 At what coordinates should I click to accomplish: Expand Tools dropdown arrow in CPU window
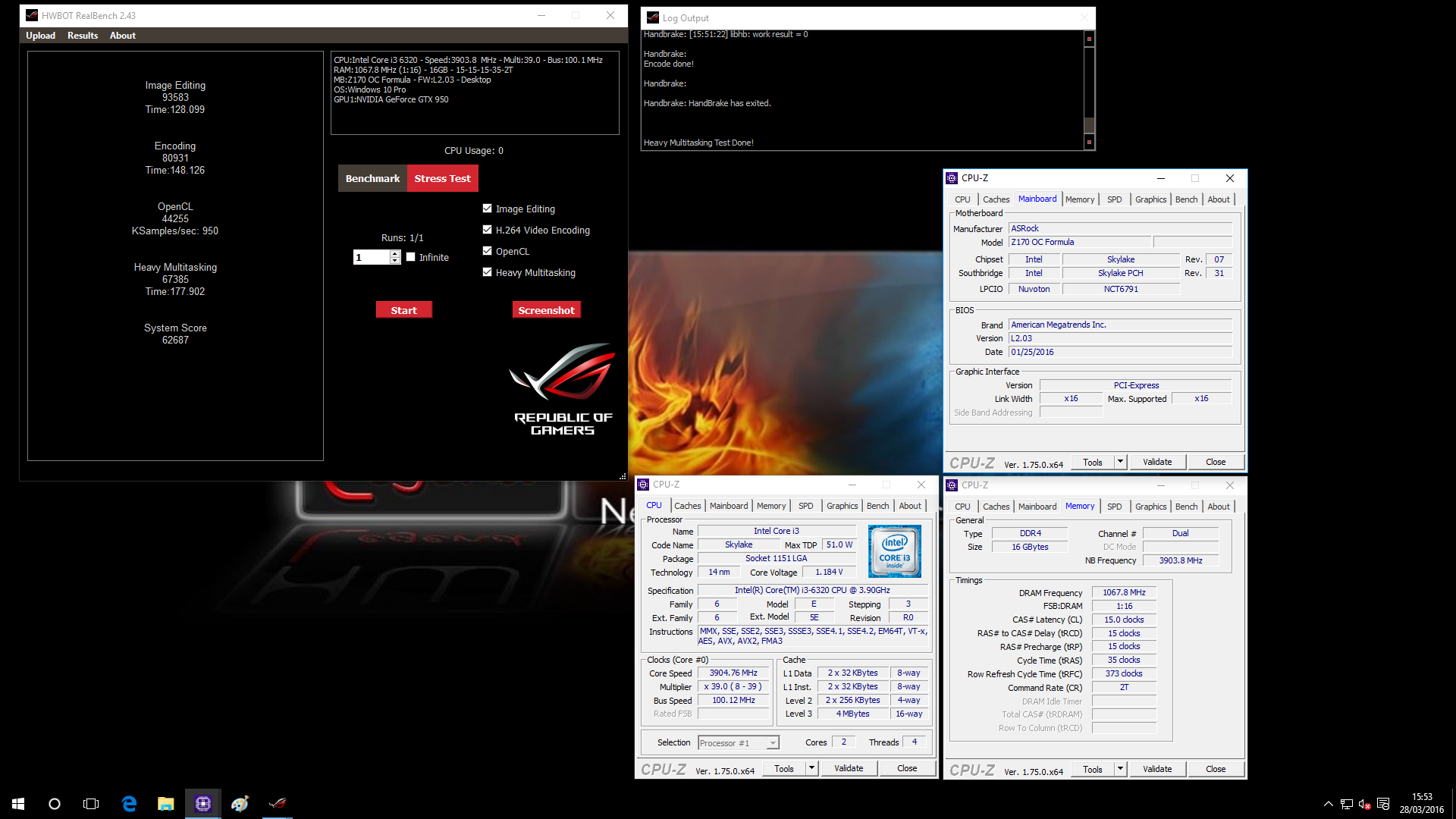click(x=811, y=768)
